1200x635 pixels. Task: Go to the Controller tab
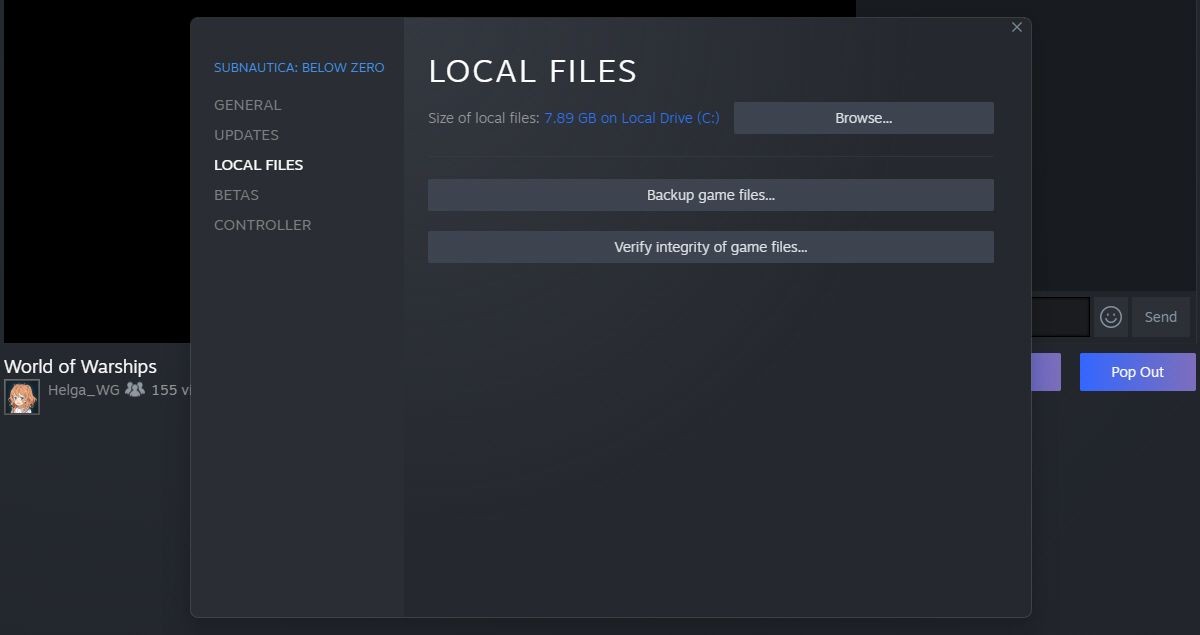coord(262,225)
